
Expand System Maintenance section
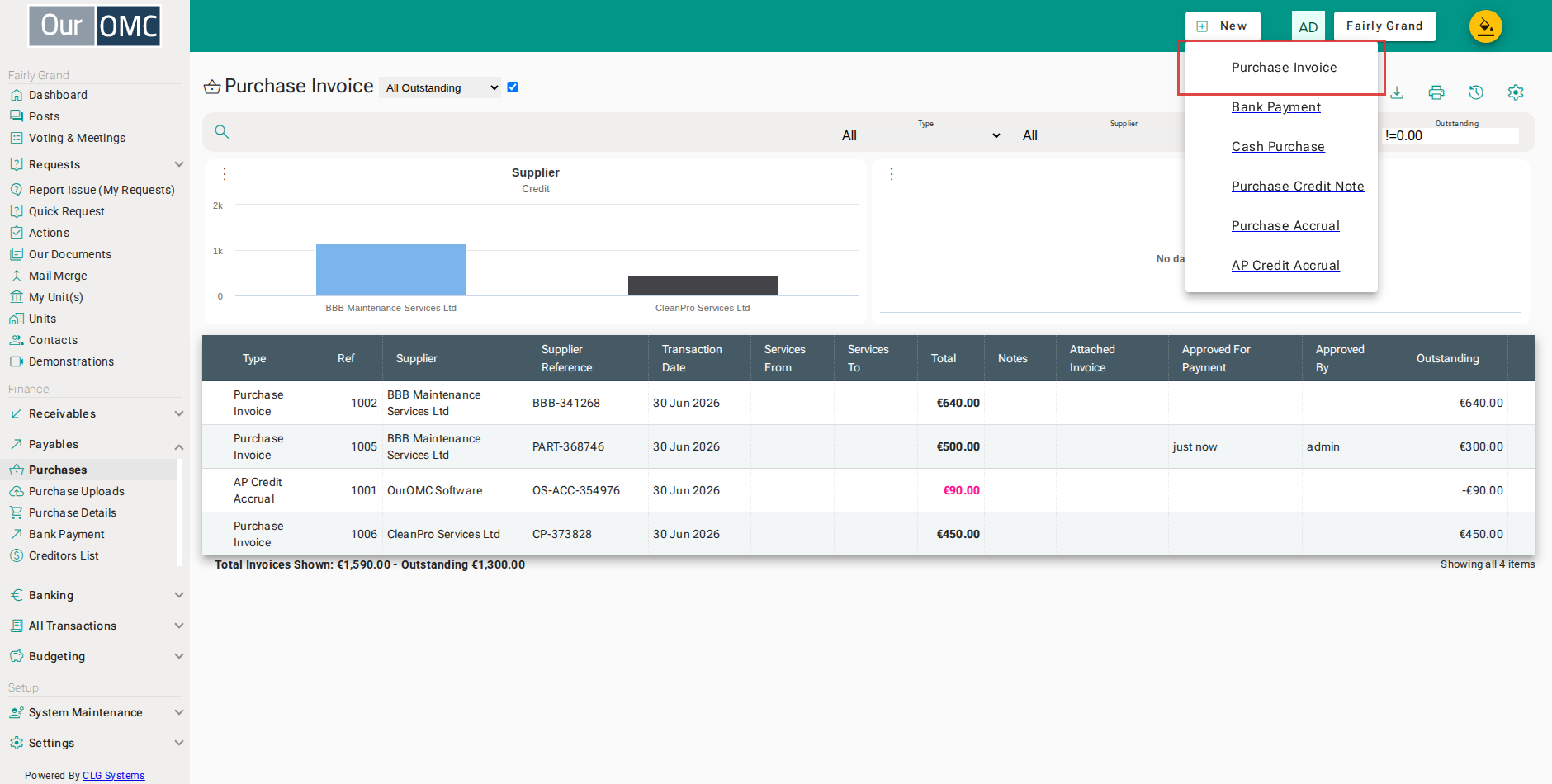pos(95,712)
